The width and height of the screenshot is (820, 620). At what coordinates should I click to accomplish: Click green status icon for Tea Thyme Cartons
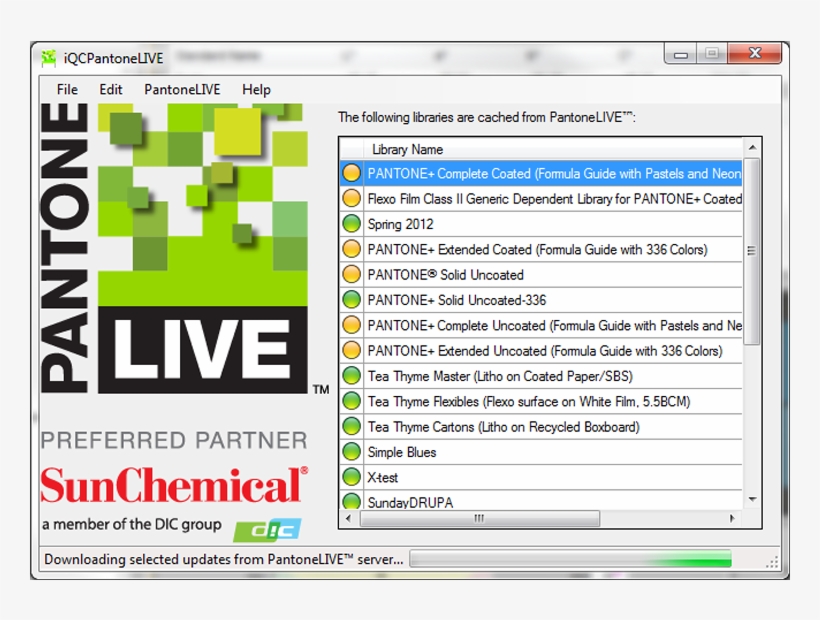351,427
